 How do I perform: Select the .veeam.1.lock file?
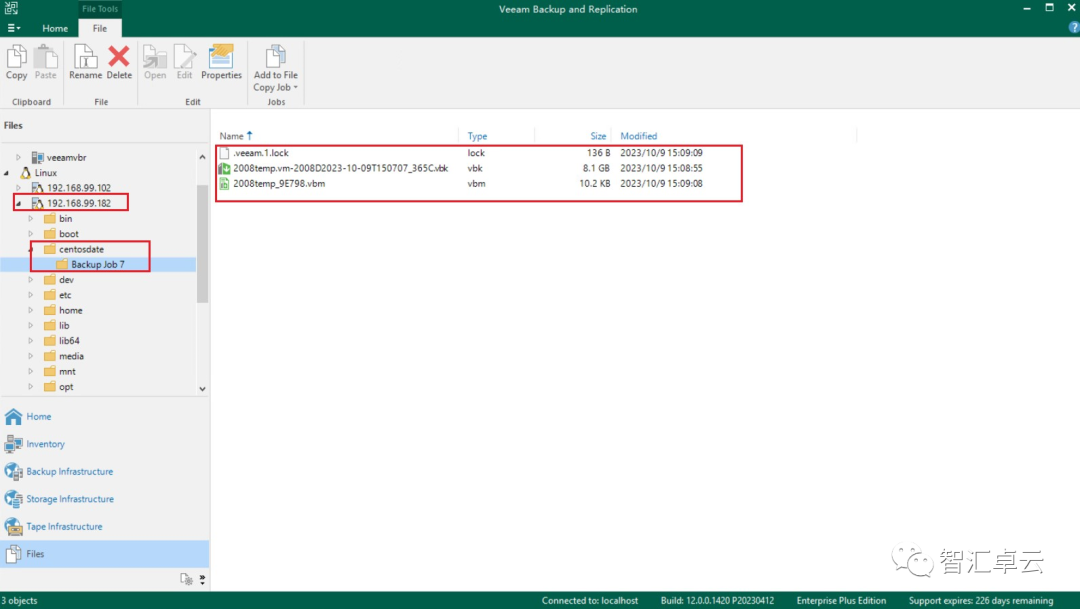click(x=260, y=153)
